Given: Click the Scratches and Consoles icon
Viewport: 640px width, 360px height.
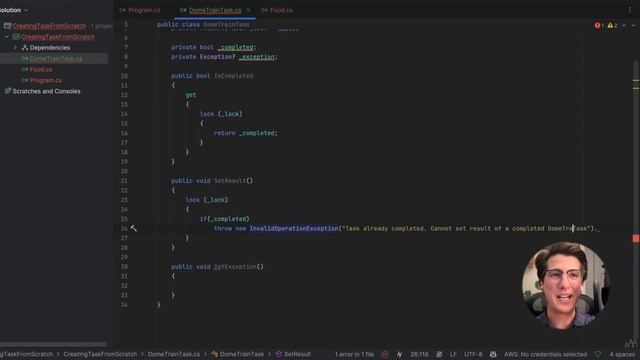Looking at the screenshot, I should (7, 91).
